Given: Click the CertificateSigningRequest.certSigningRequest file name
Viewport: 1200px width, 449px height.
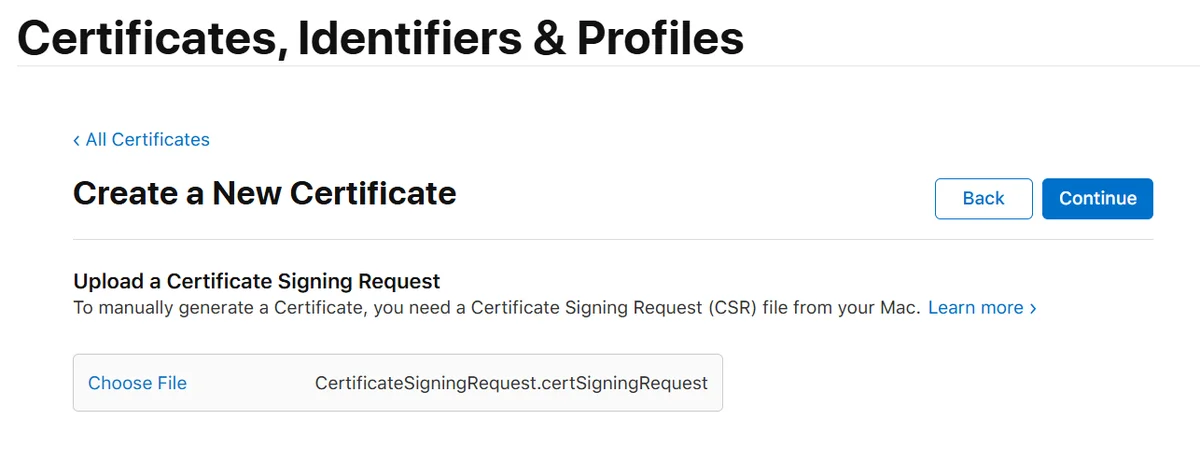Looking at the screenshot, I should [511, 383].
